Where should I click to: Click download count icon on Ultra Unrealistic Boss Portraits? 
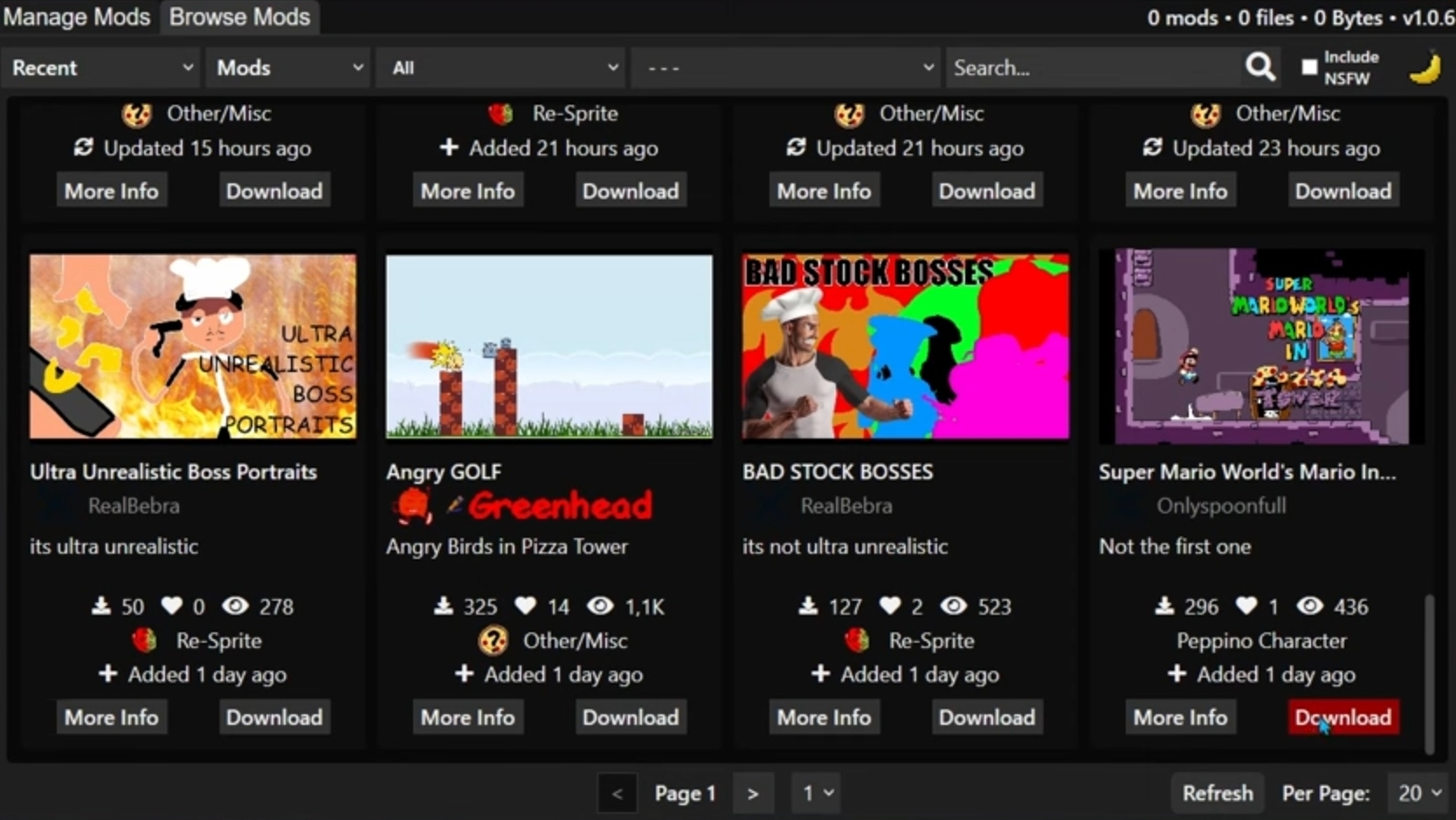(x=101, y=605)
